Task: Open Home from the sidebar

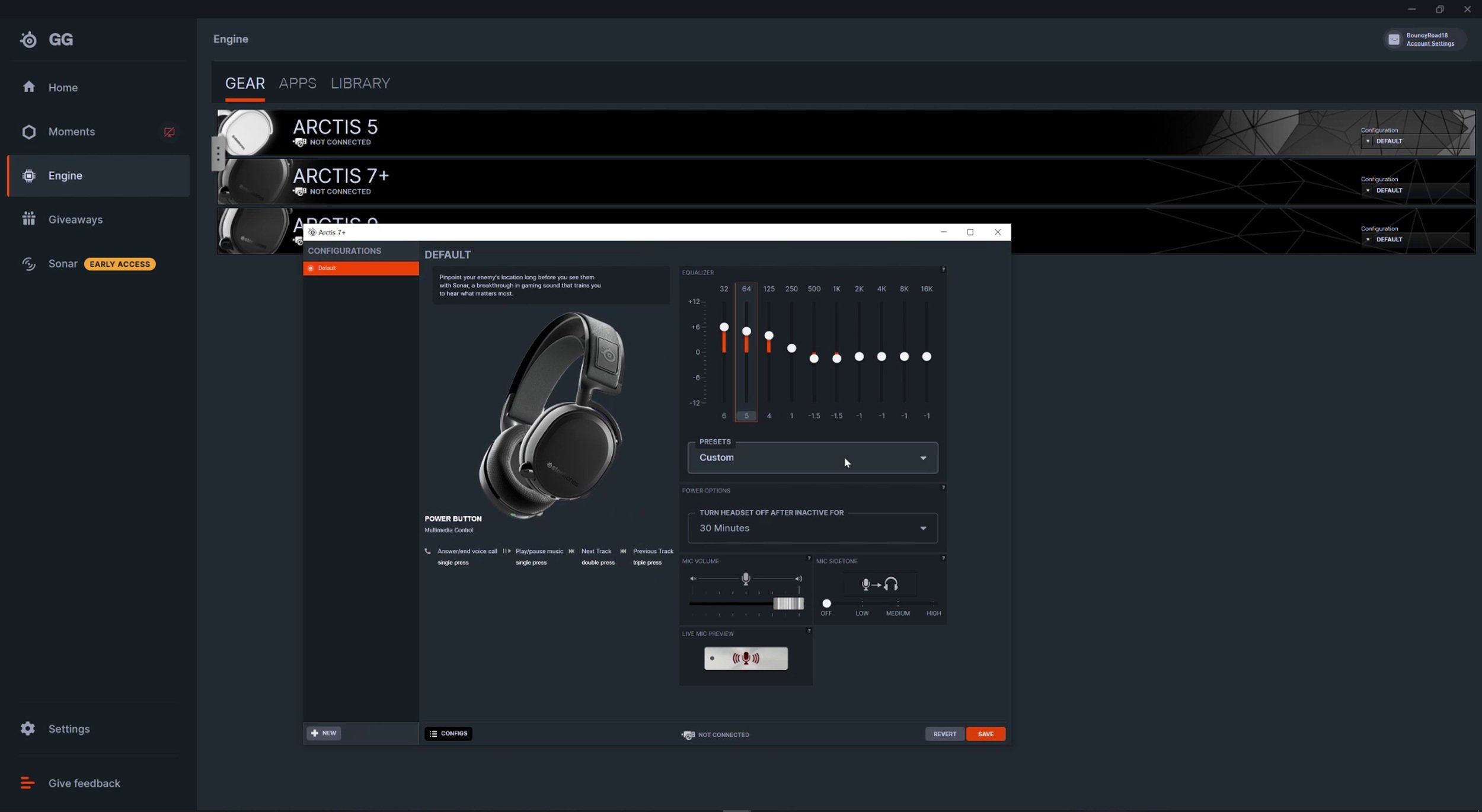Action: (62, 88)
